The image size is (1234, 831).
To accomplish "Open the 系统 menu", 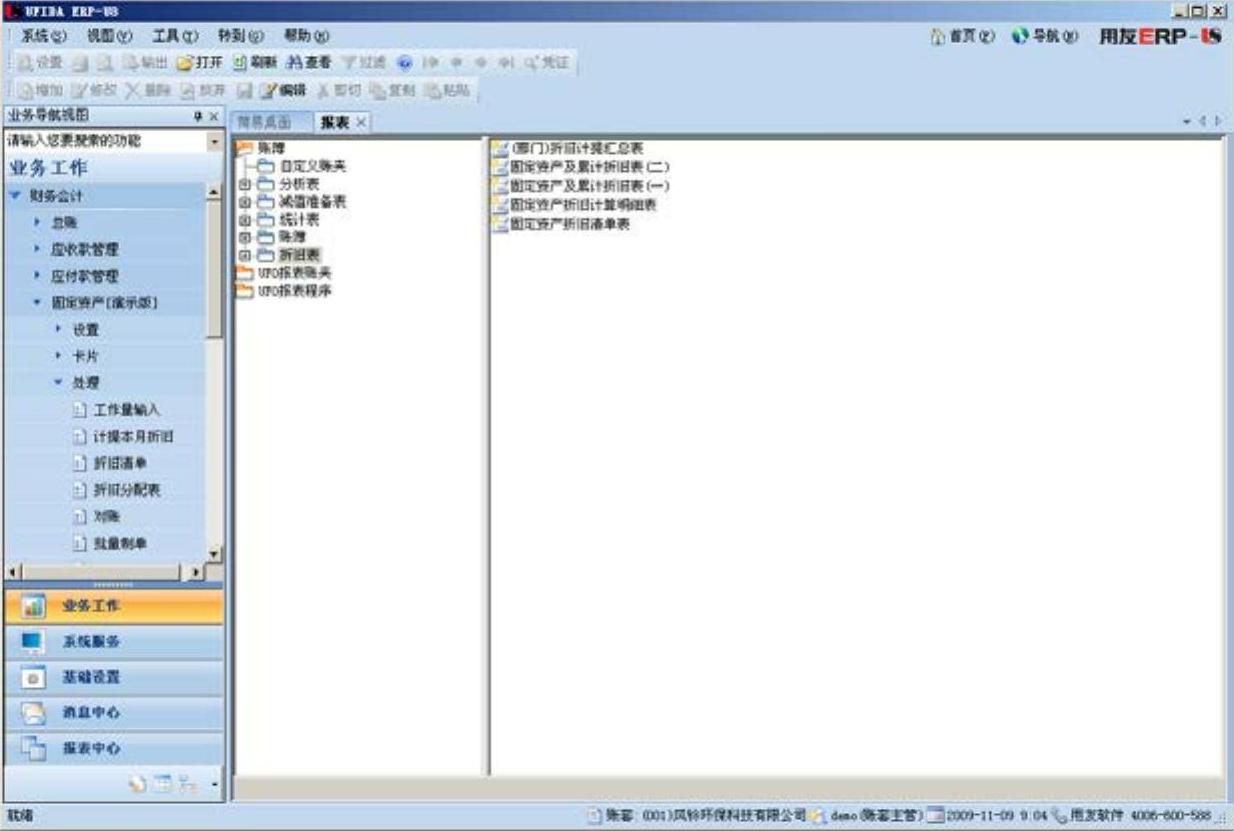I will click(x=44, y=35).
